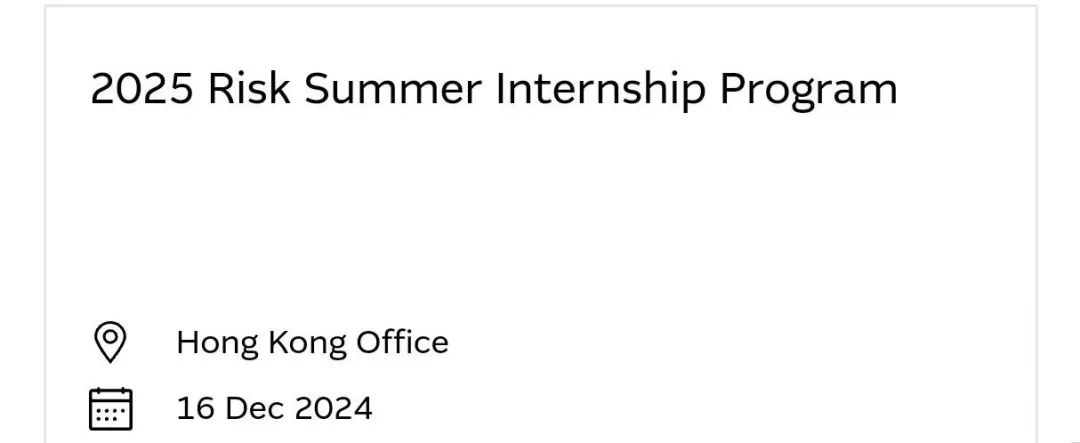The height and width of the screenshot is (443, 1080).
Task: Click the word "Internship" in the title
Action: [x=602, y=90]
